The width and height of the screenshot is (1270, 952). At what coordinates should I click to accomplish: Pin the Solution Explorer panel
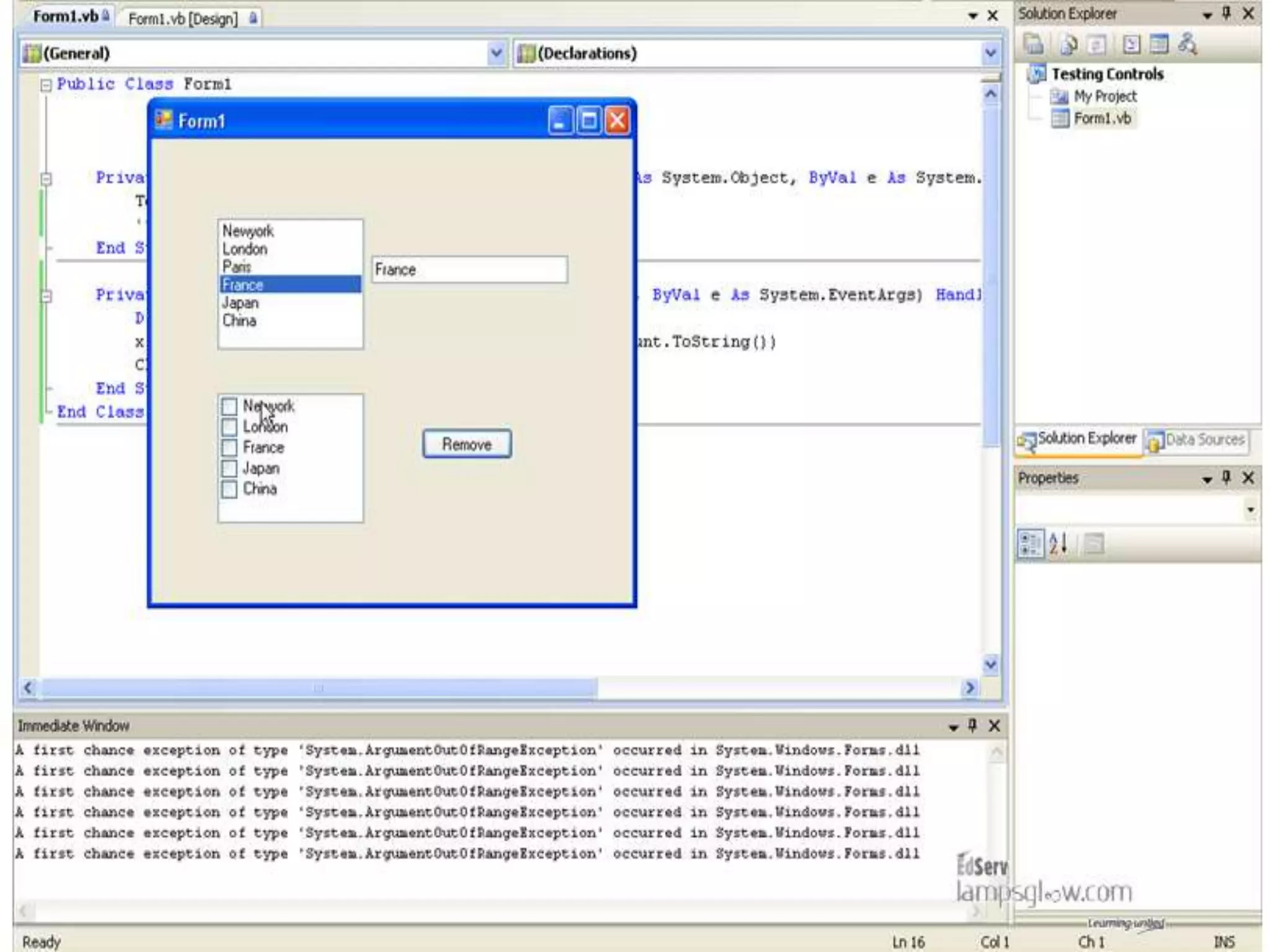coord(1227,14)
